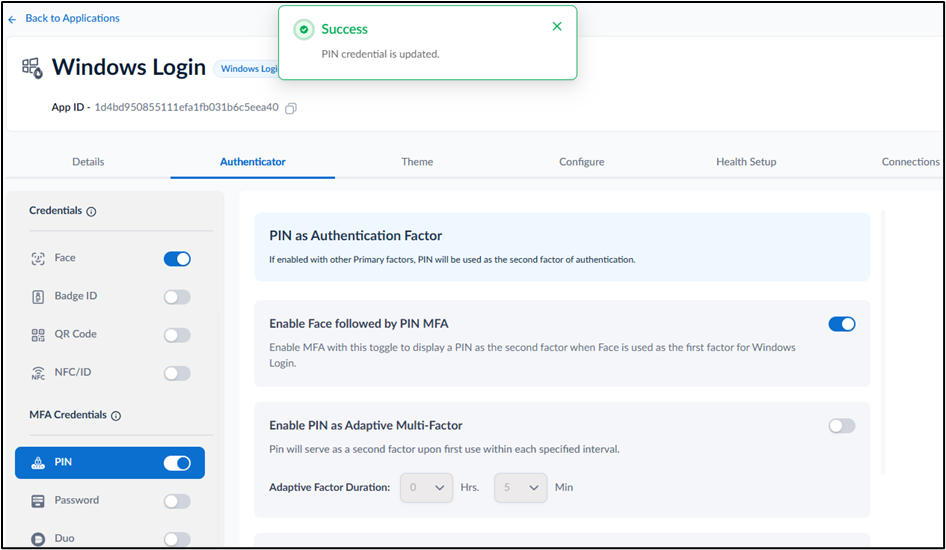Select the Face credential label

(65, 258)
